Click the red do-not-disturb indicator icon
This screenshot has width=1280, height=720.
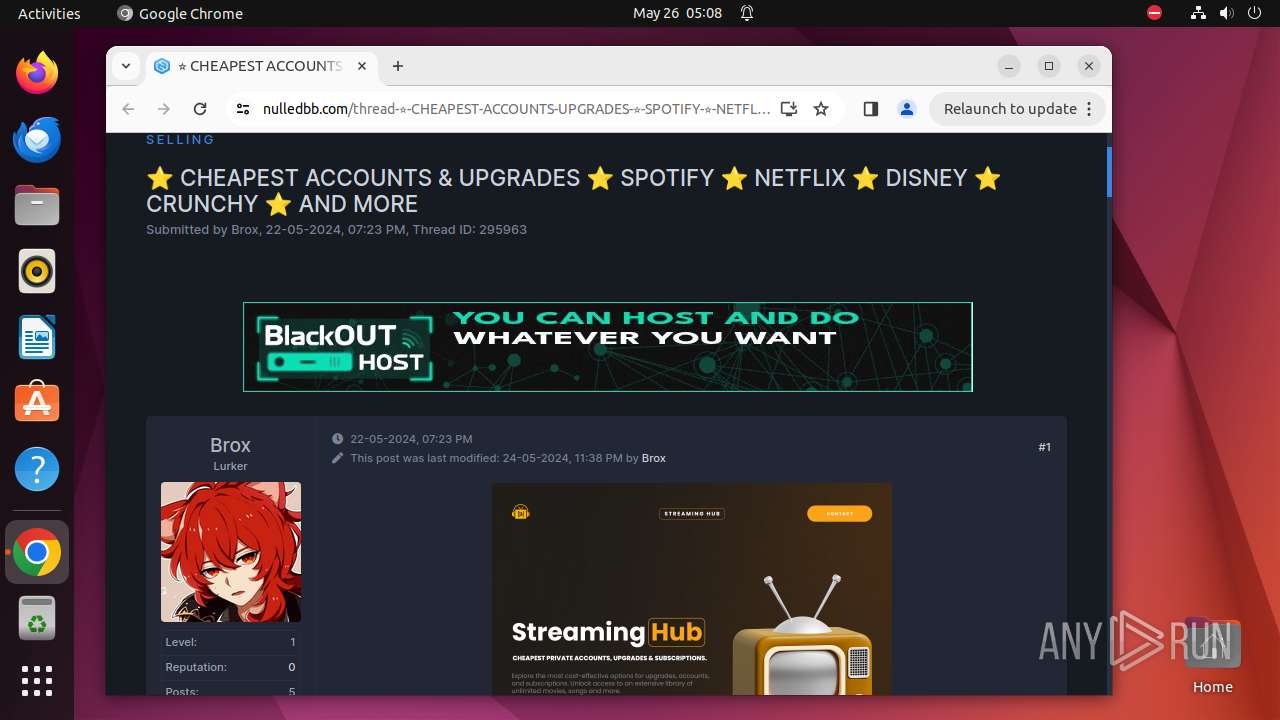click(x=1155, y=13)
